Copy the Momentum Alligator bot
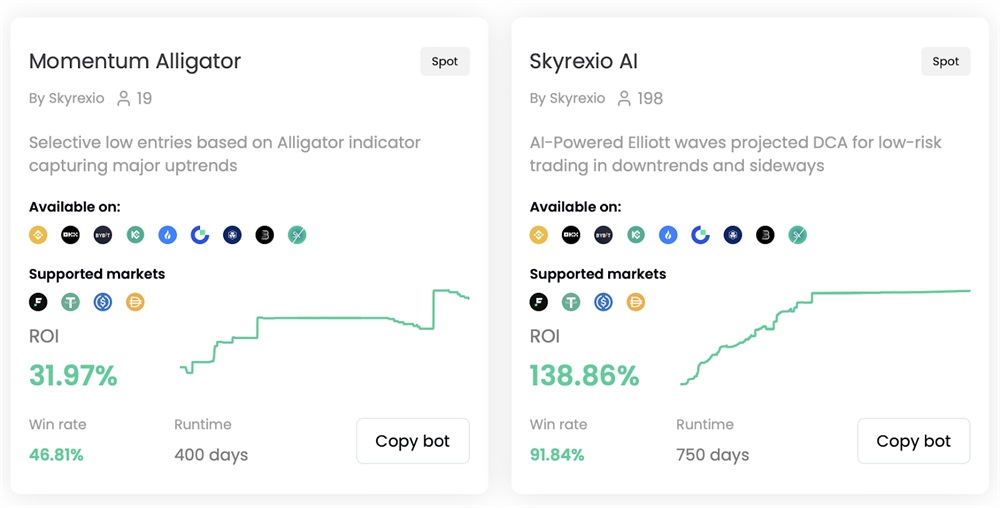 click(x=413, y=441)
